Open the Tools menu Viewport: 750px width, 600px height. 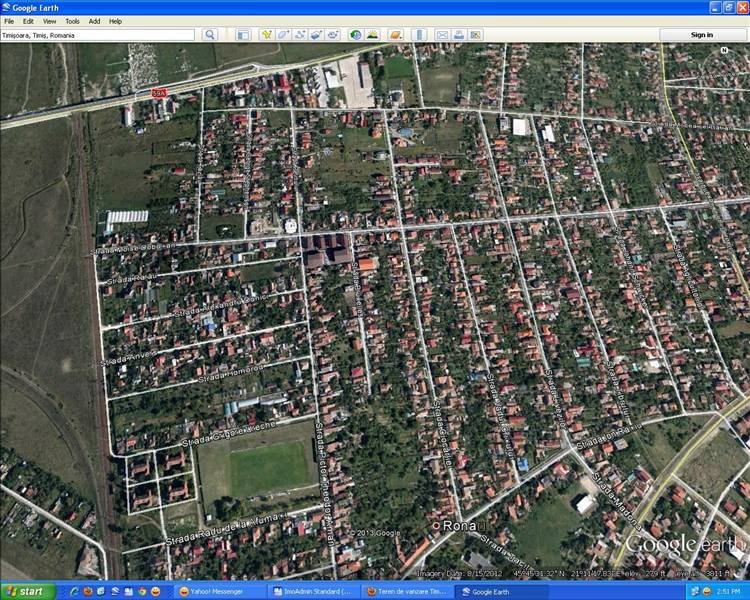(x=72, y=21)
